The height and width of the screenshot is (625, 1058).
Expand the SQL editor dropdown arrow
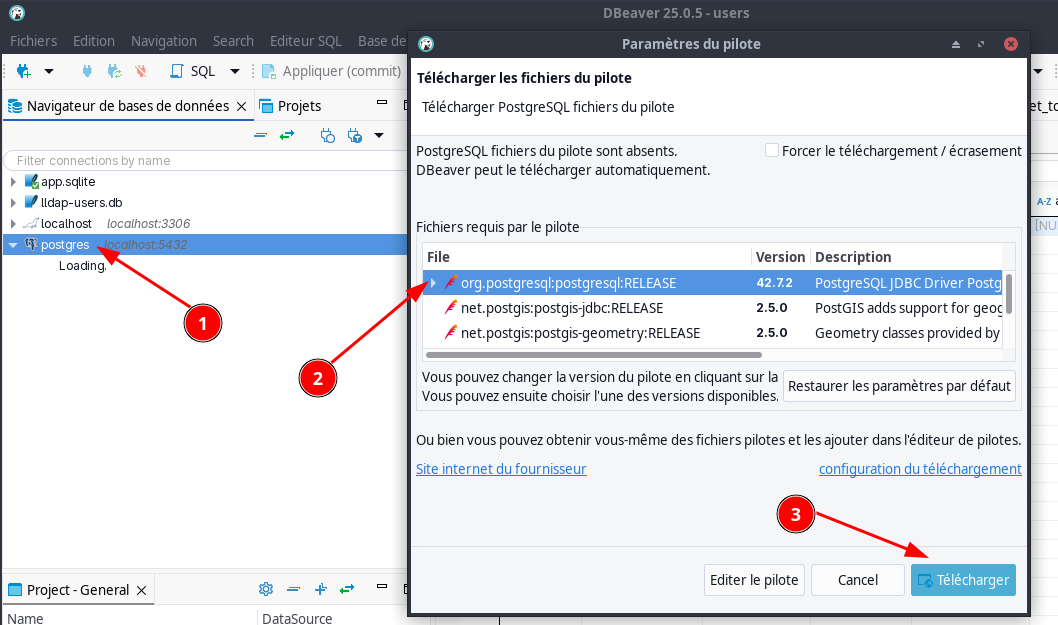pos(235,71)
